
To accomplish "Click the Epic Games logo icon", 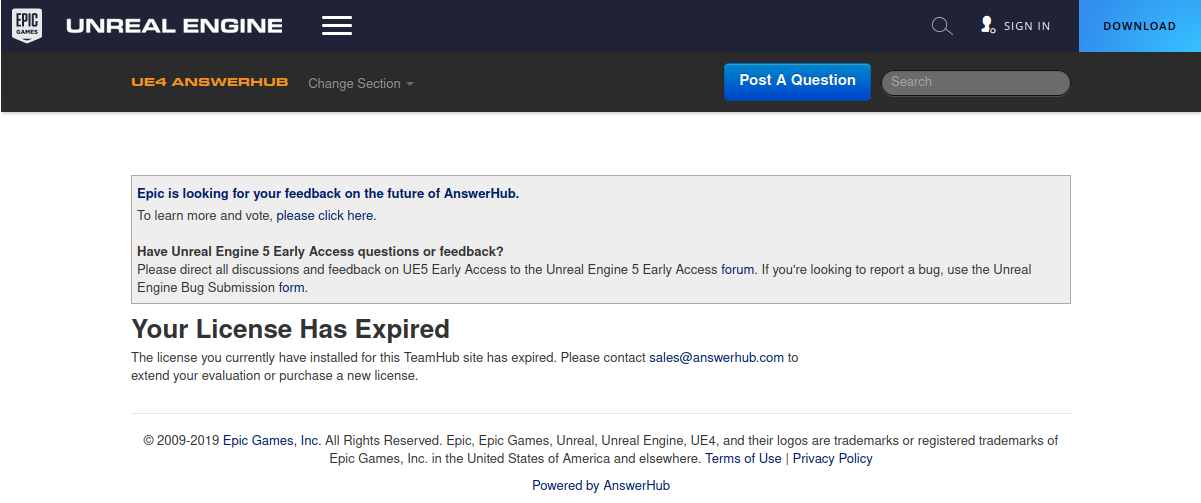I will click(x=27, y=26).
